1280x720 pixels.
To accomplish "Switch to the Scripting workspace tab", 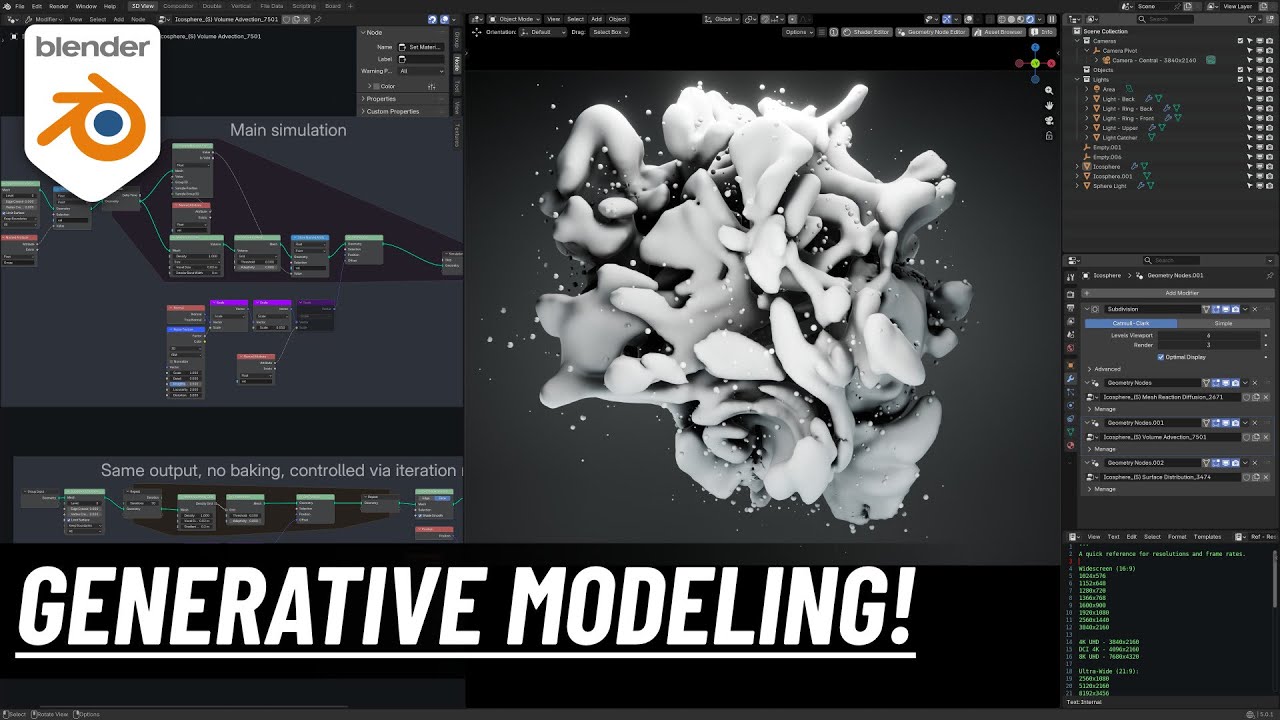I will tap(304, 6).
